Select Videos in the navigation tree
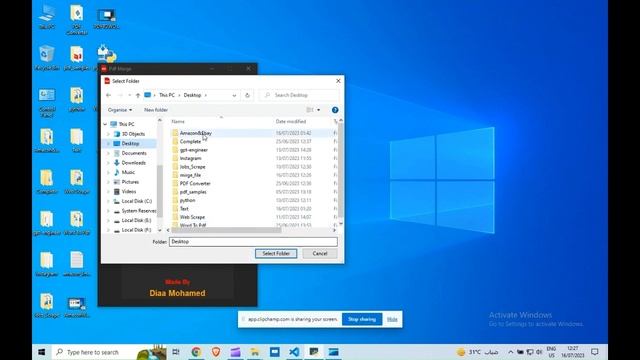Screen dimensions: 640x360 coord(129,191)
